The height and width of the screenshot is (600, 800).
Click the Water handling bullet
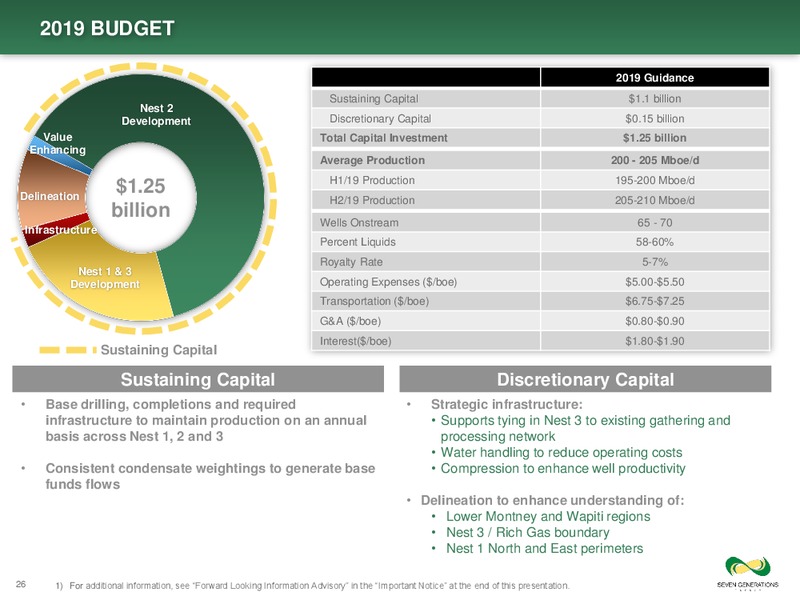[x=561, y=453]
